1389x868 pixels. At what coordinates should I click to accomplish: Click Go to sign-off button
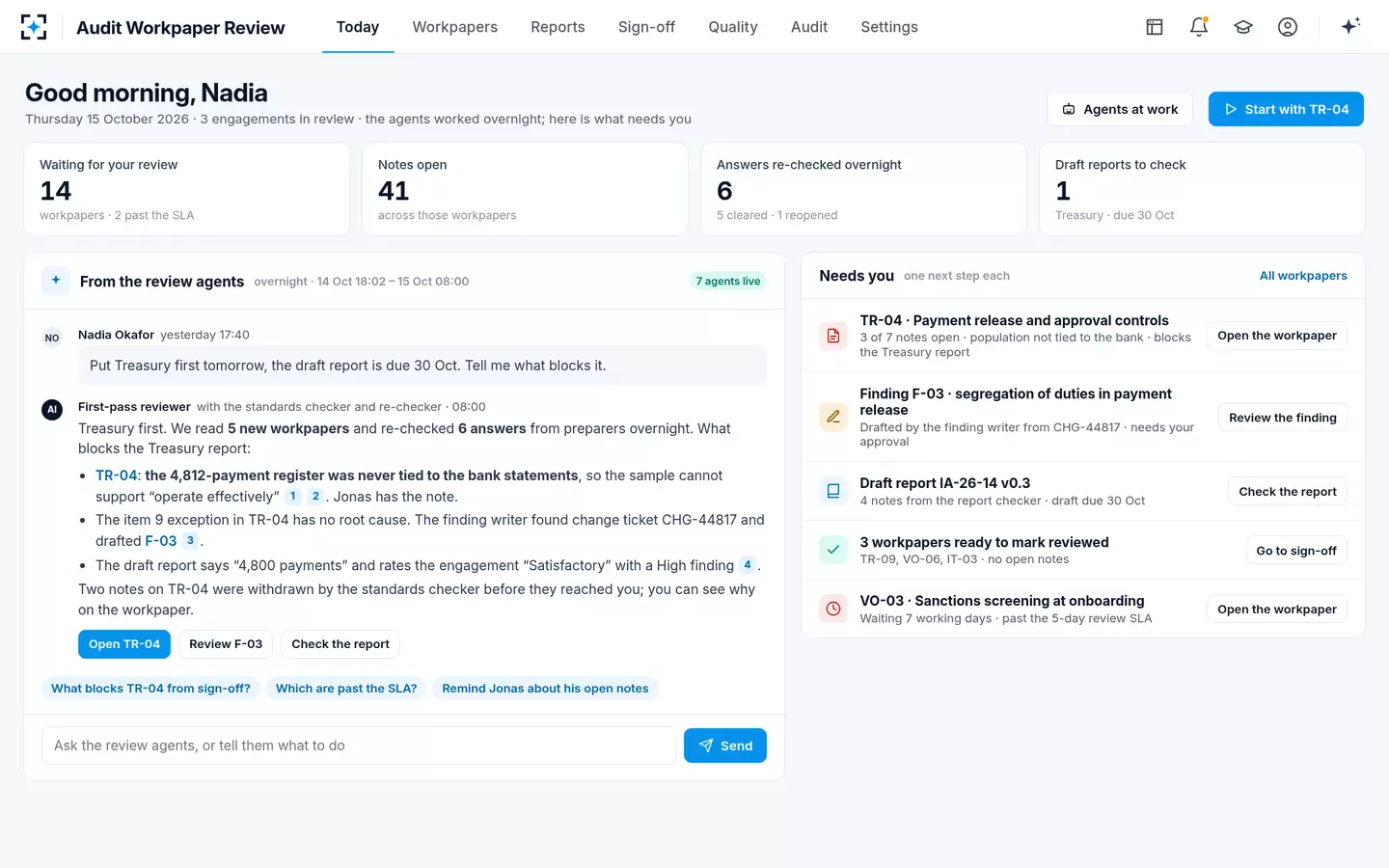click(1296, 551)
